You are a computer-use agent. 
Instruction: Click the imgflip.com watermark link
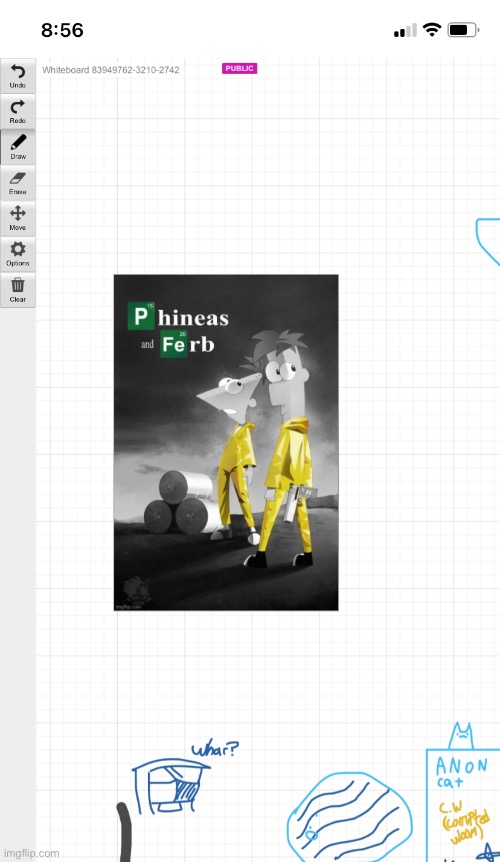tap(31, 854)
